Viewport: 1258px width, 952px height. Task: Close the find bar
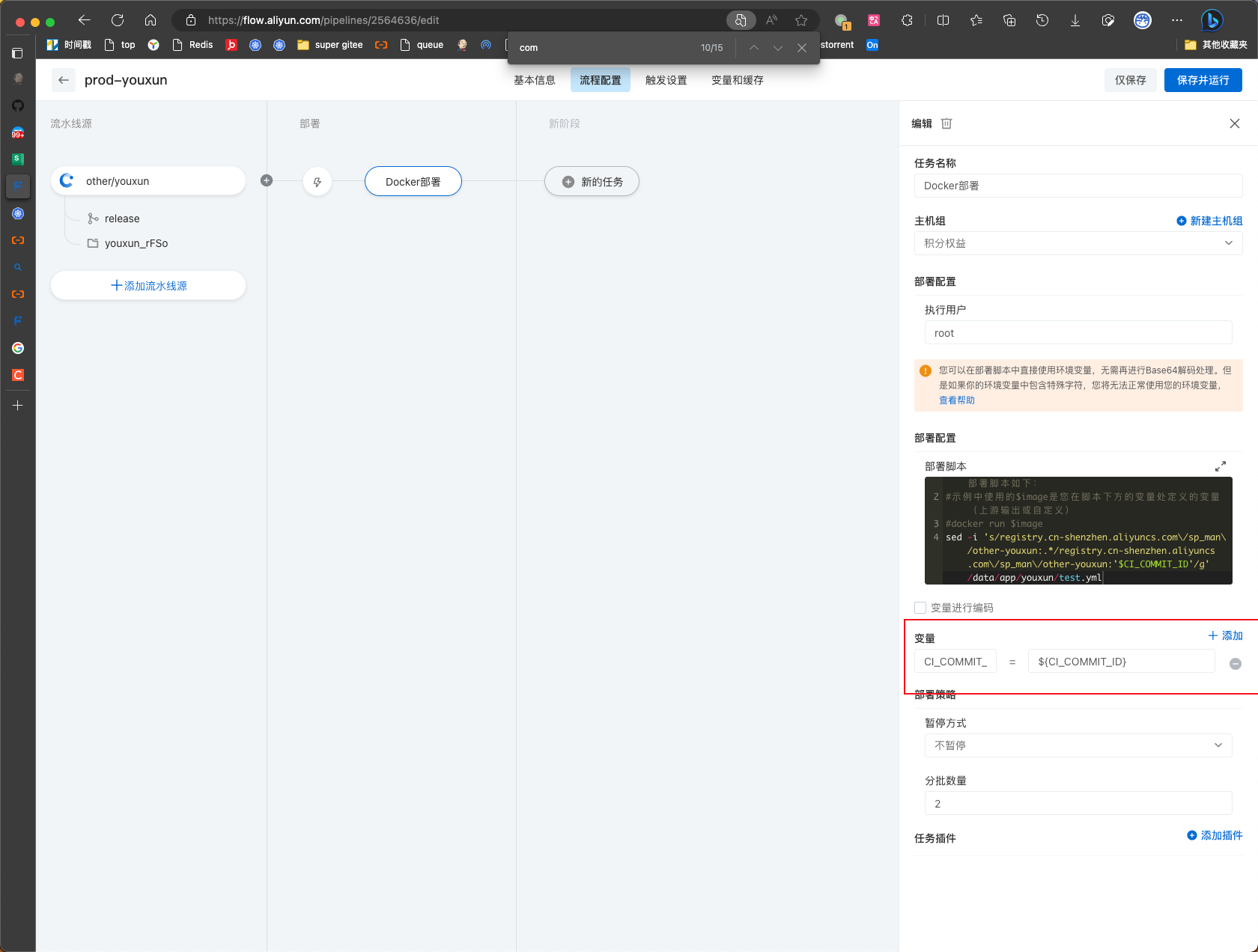click(802, 48)
